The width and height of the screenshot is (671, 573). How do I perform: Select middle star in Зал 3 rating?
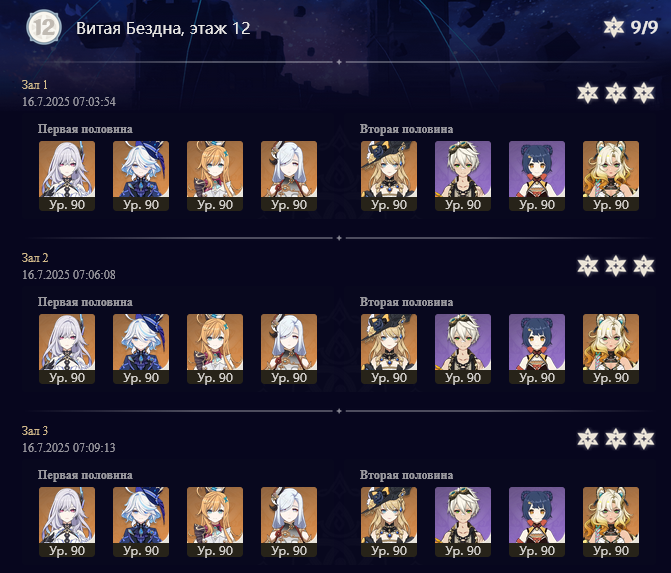point(616,439)
